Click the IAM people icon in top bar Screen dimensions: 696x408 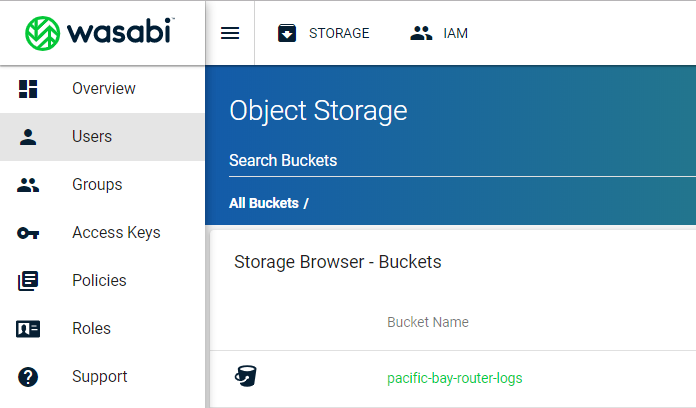pos(421,33)
